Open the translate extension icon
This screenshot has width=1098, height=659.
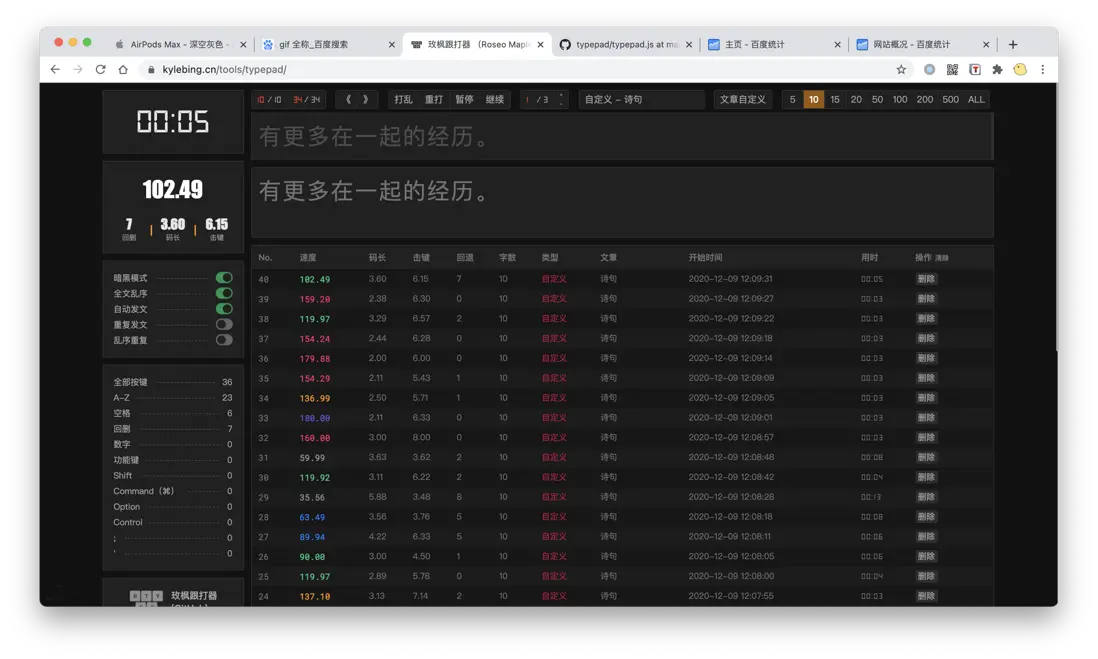click(x=974, y=70)
